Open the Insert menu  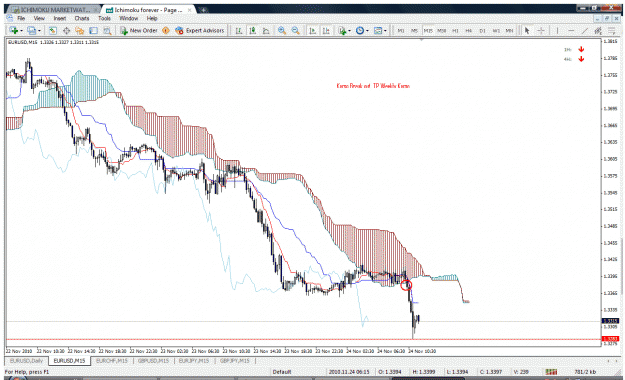pos(60,18)
